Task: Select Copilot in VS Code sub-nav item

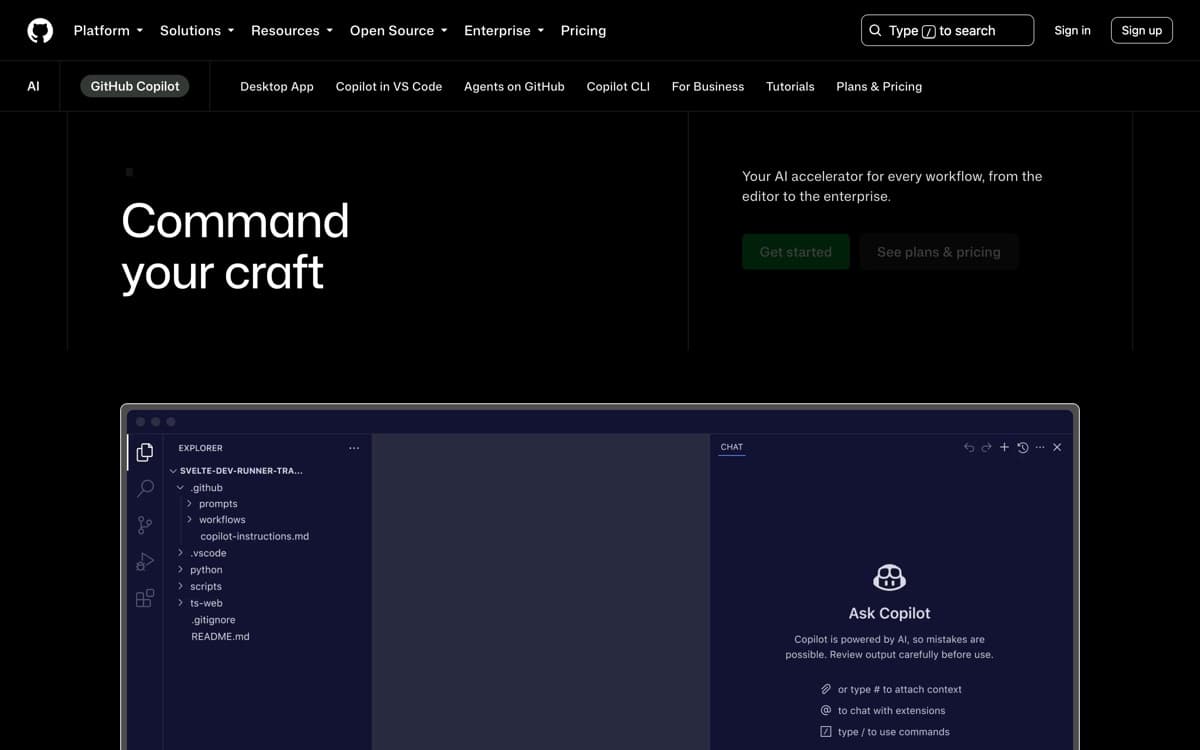Action: pos(389,86)
